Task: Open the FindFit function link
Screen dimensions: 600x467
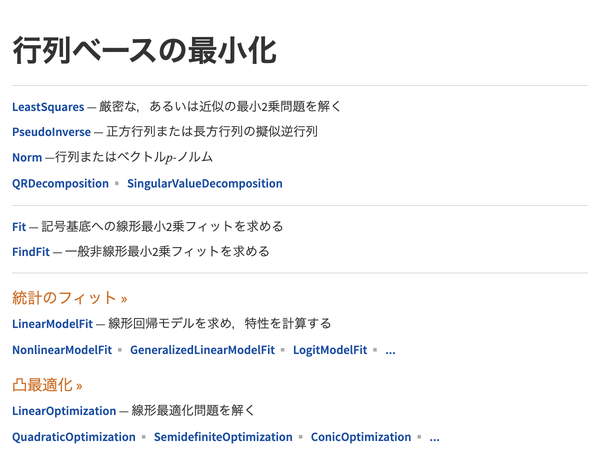Action: tap(31, 252)
